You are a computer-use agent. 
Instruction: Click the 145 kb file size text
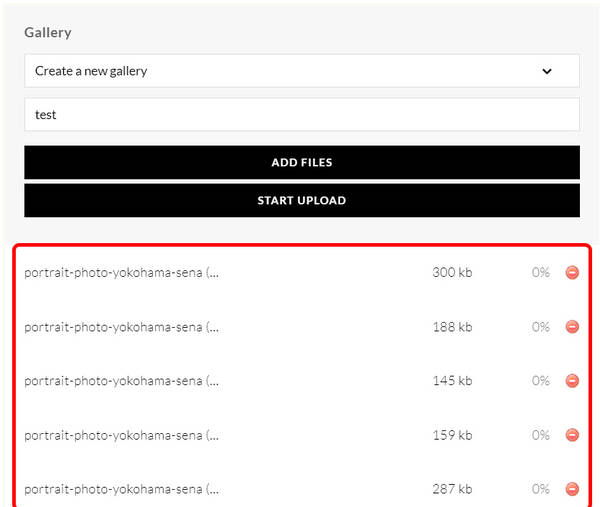452,380
